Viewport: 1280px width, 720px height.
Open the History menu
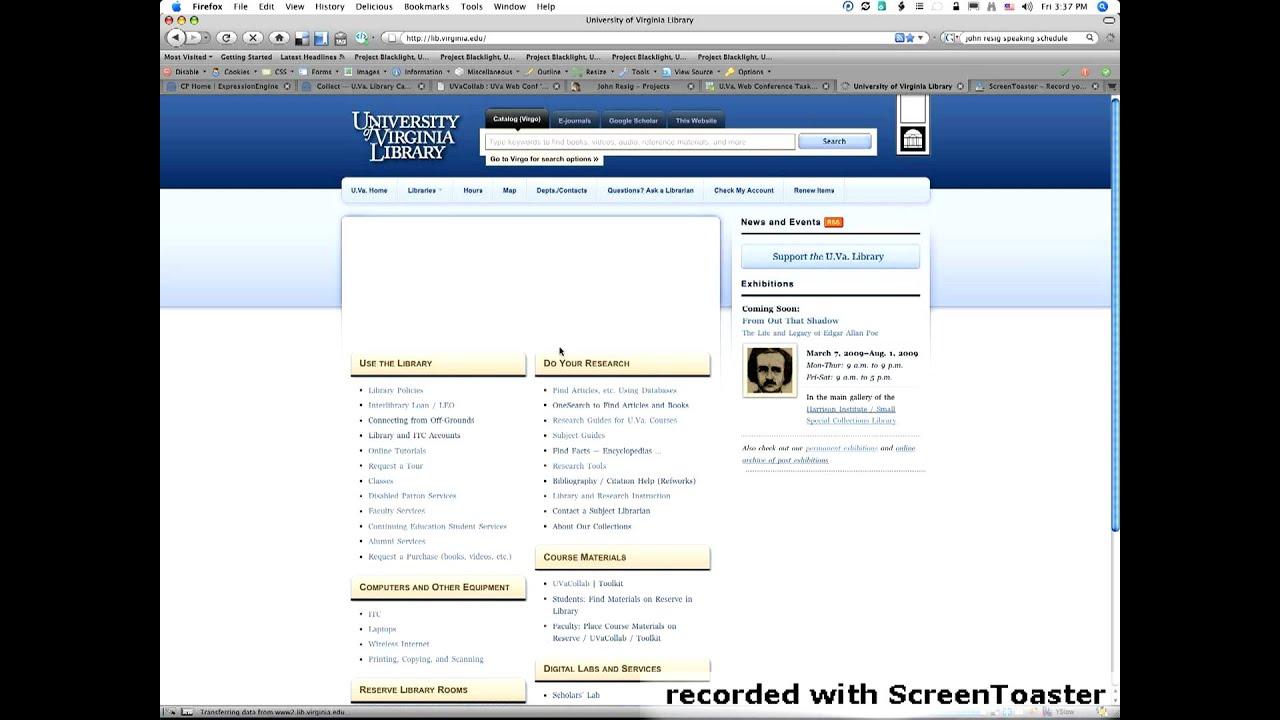[x=329, y=6]
